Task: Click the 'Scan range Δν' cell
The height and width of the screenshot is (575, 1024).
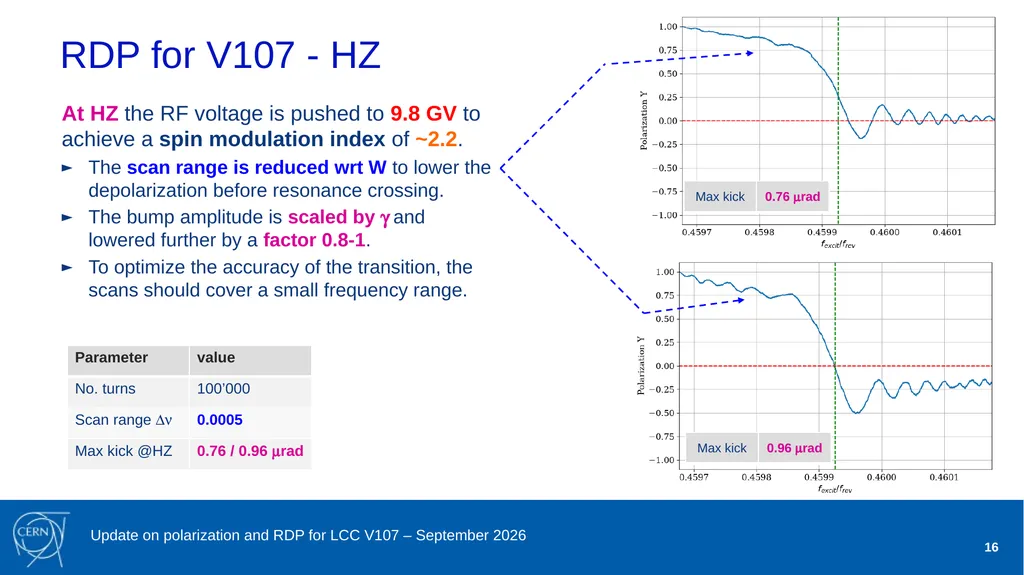Action: (128, 421)
